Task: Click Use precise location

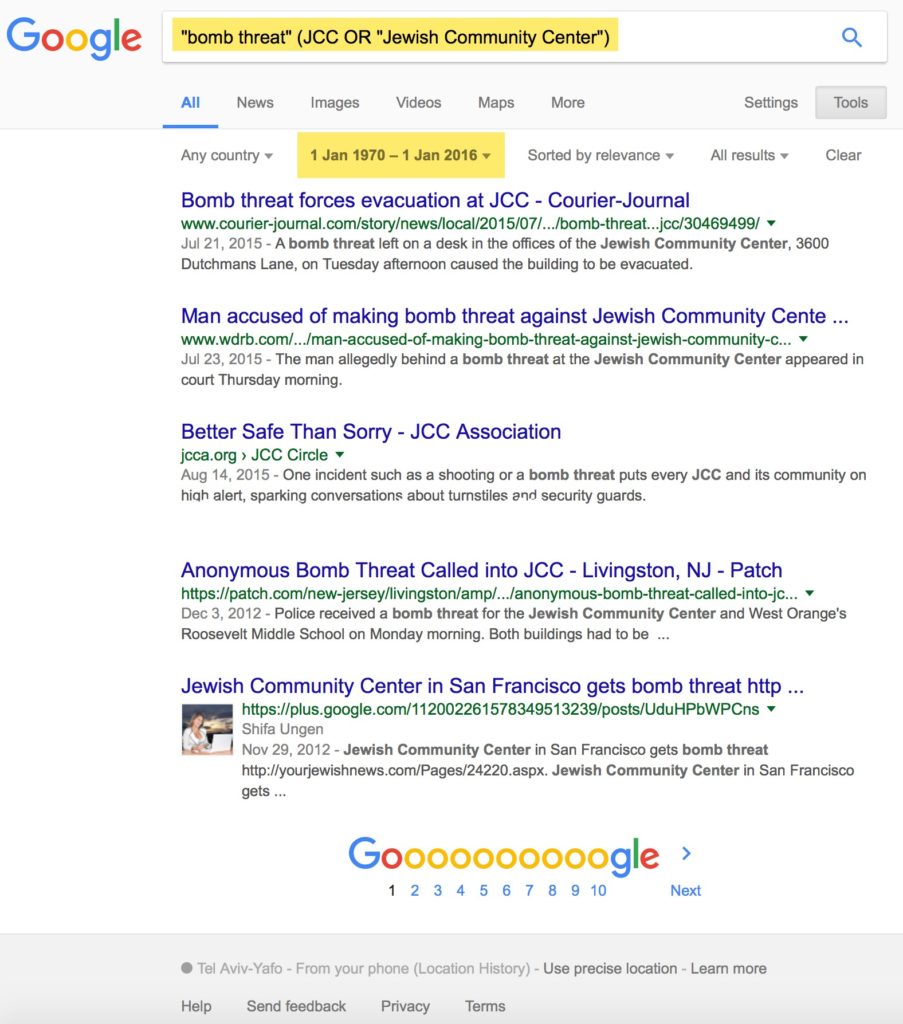Action: point(610,968)
